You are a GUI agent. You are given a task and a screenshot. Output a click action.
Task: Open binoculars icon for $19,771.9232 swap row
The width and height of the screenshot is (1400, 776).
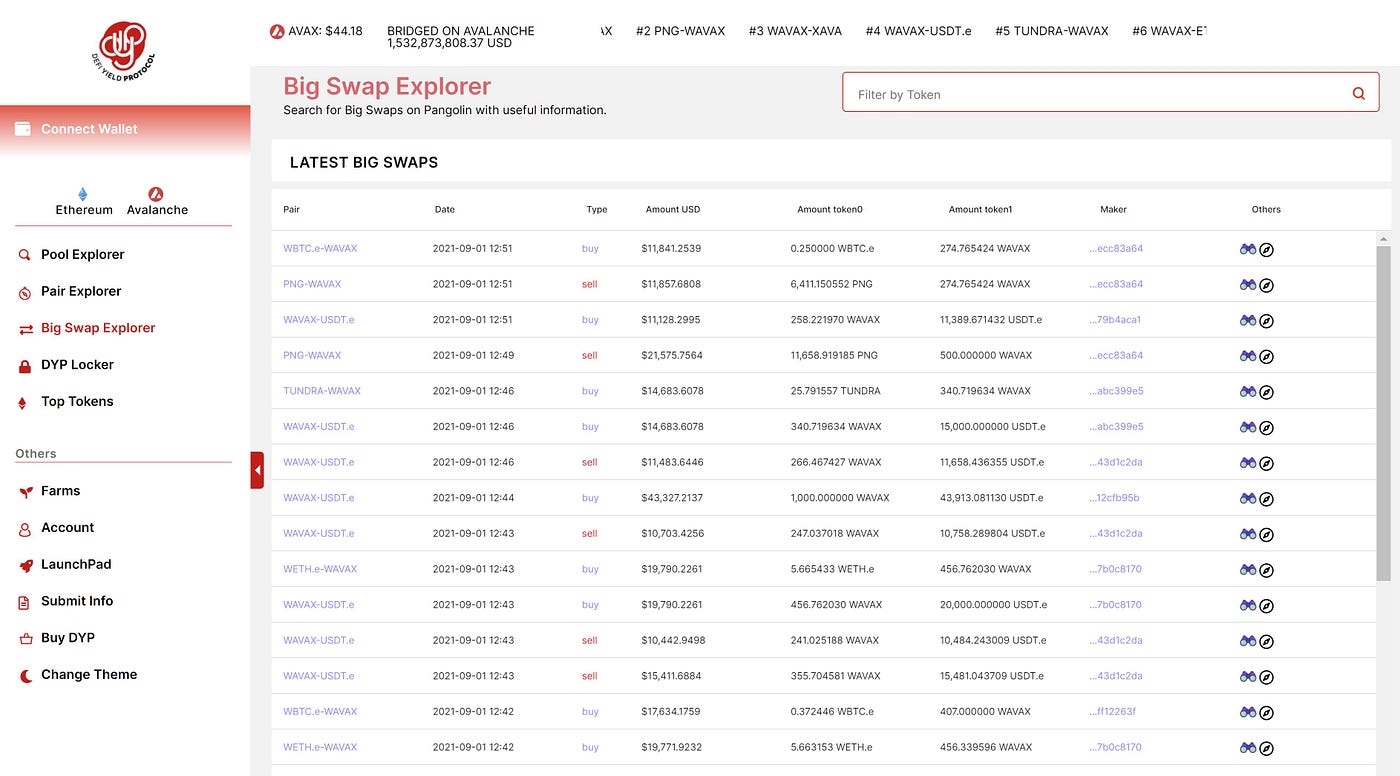coord(1248,748)
